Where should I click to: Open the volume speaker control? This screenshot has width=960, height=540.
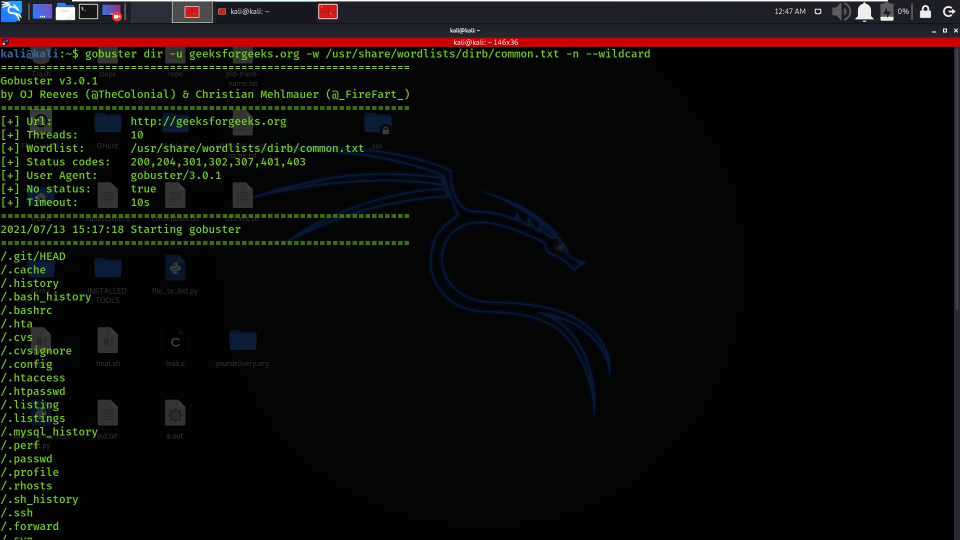pyautogui.click(x=841, y=12)
